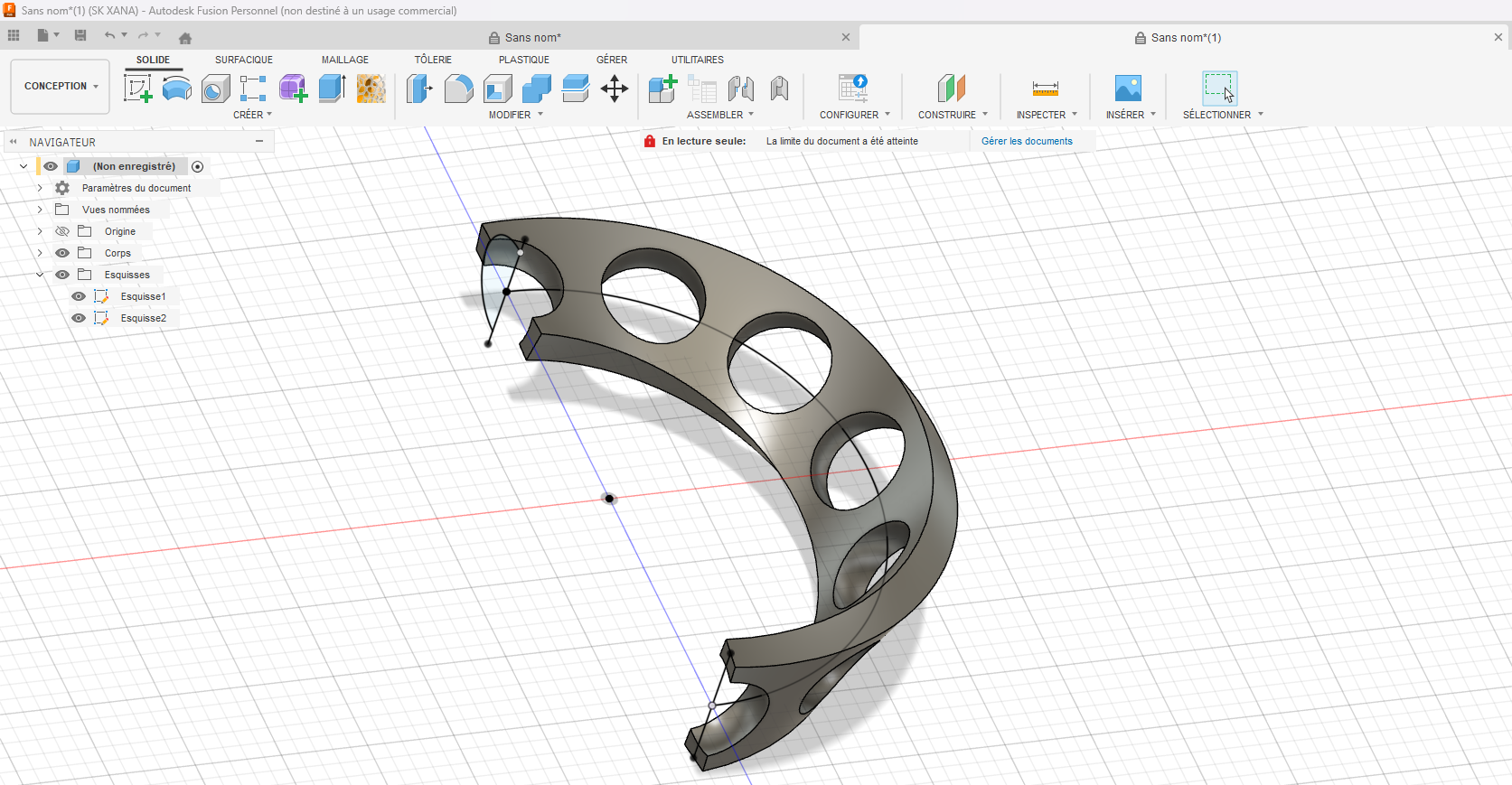The height and width of the screenshot is (785, 1512).
Task: Click the Insert image icon
Action: coord(1128,89)
